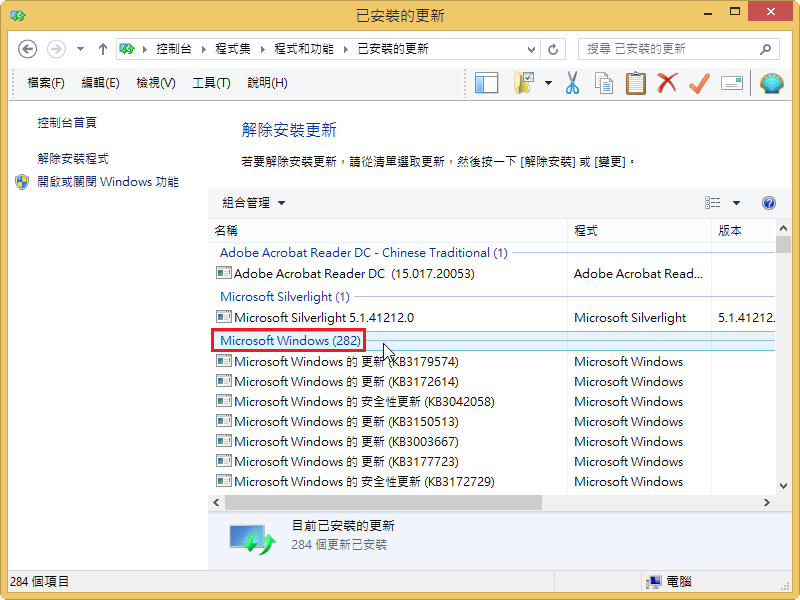
Task: Select Microsoft Silverlight 5.1.41212.0 entry
Action: tap(324, 317)
